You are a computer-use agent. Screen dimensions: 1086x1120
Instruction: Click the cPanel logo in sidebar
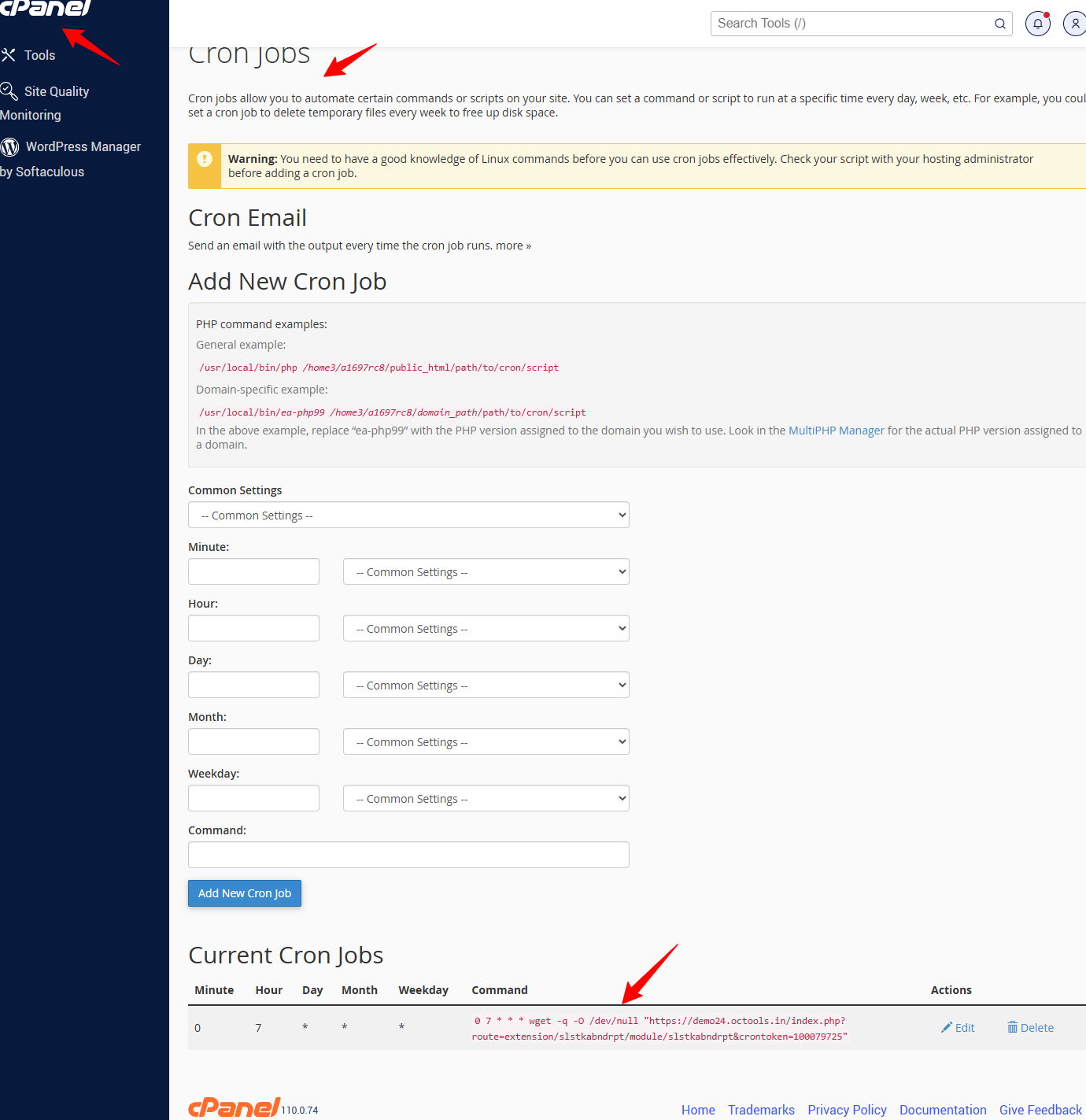(46, 8)
